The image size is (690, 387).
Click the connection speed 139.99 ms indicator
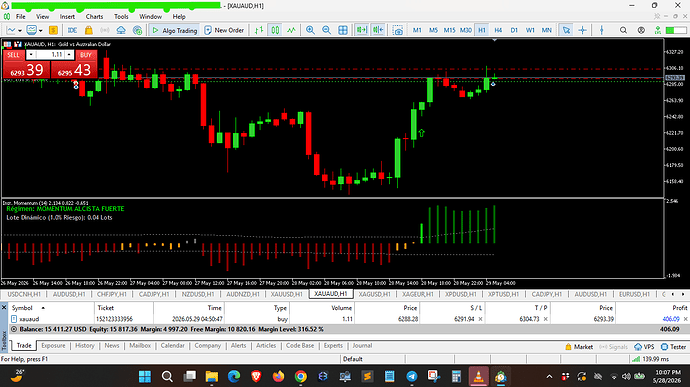[650, 359]
